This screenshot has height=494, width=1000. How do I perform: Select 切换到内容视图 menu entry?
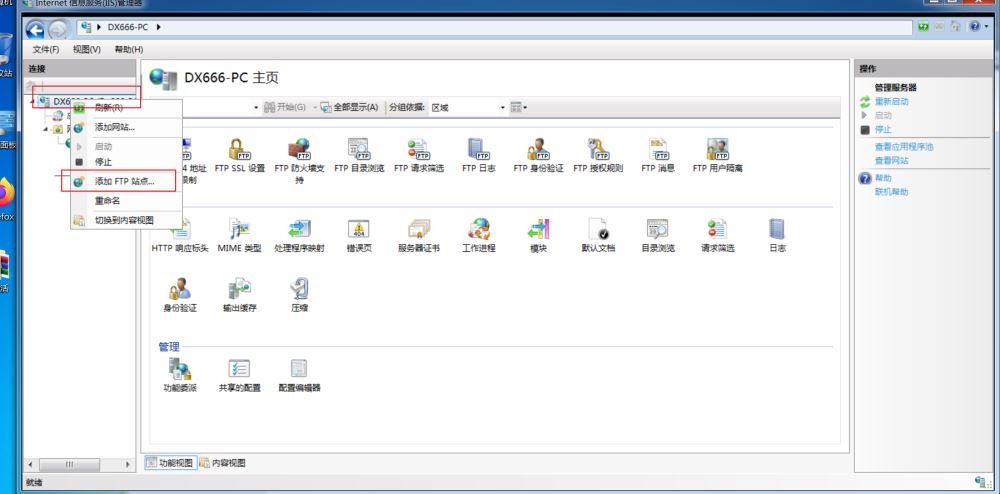click(x=126, y=221)
